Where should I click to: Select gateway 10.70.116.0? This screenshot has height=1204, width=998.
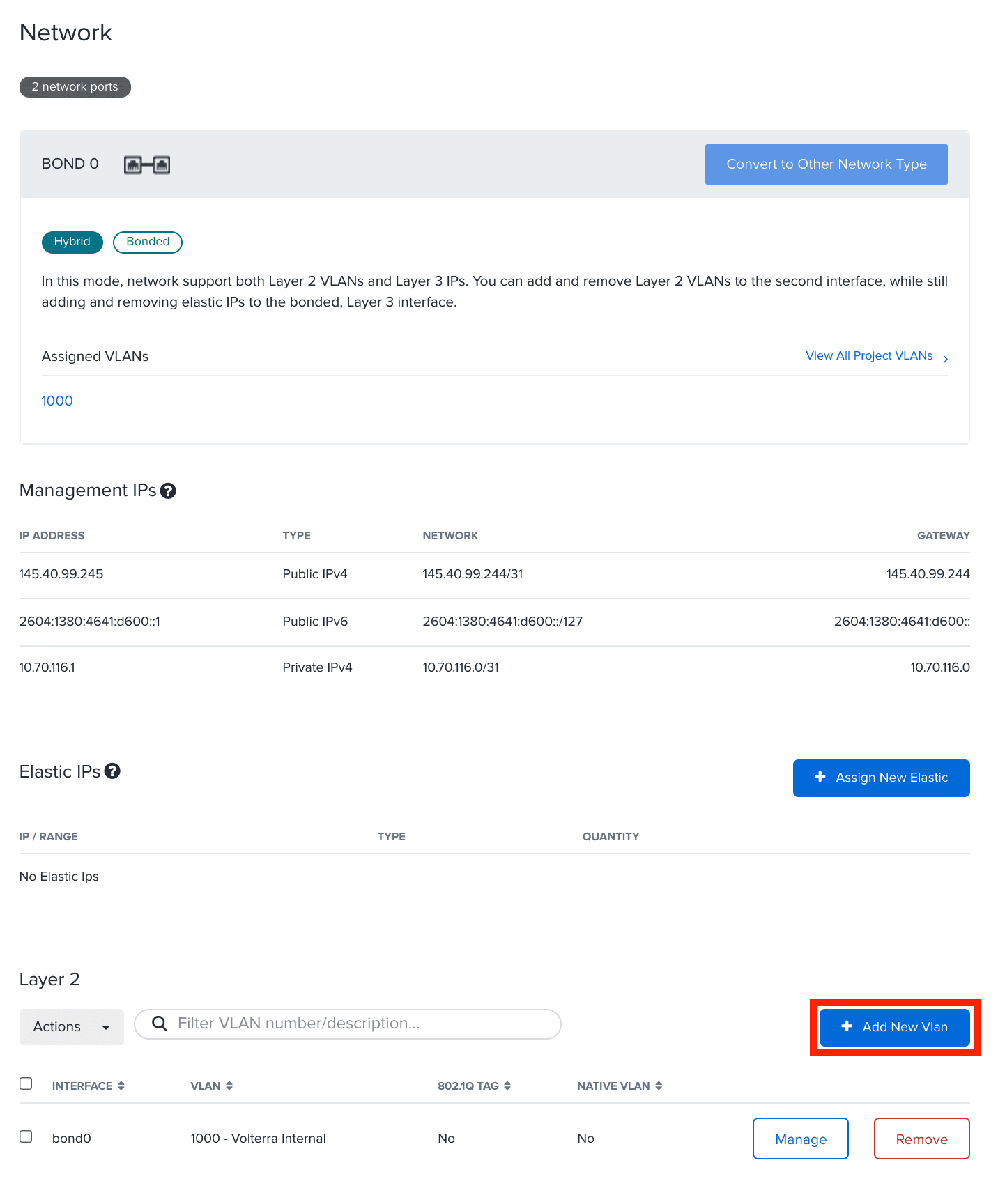(x=940, y=667)
